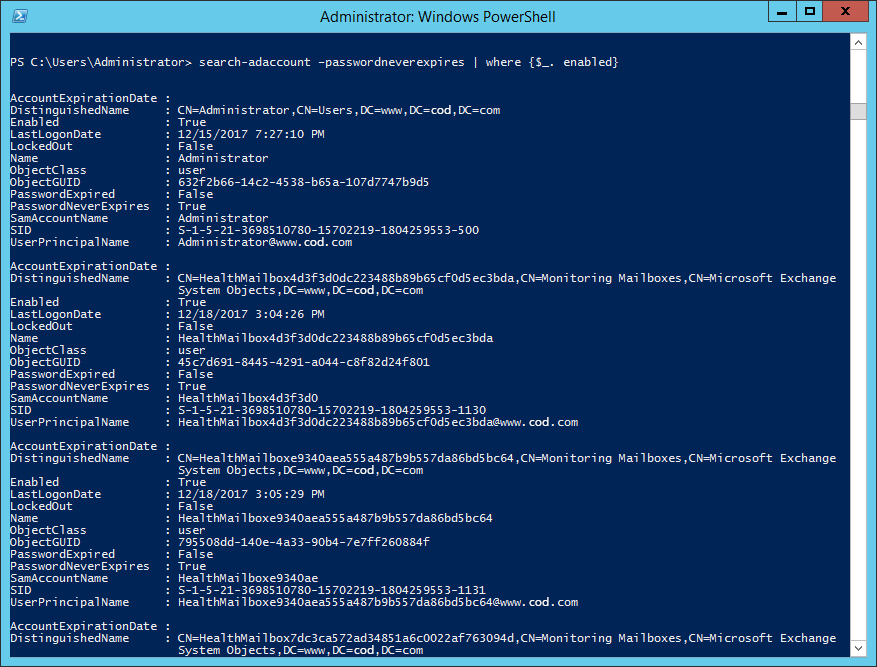Click SID value ending in -500
This screenshot has width=877, height=667.
coord(328,230)
